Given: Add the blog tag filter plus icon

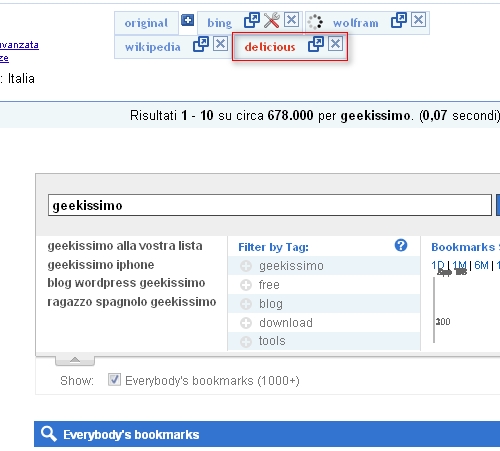Looking at the screenshot, I should point(246,304).
